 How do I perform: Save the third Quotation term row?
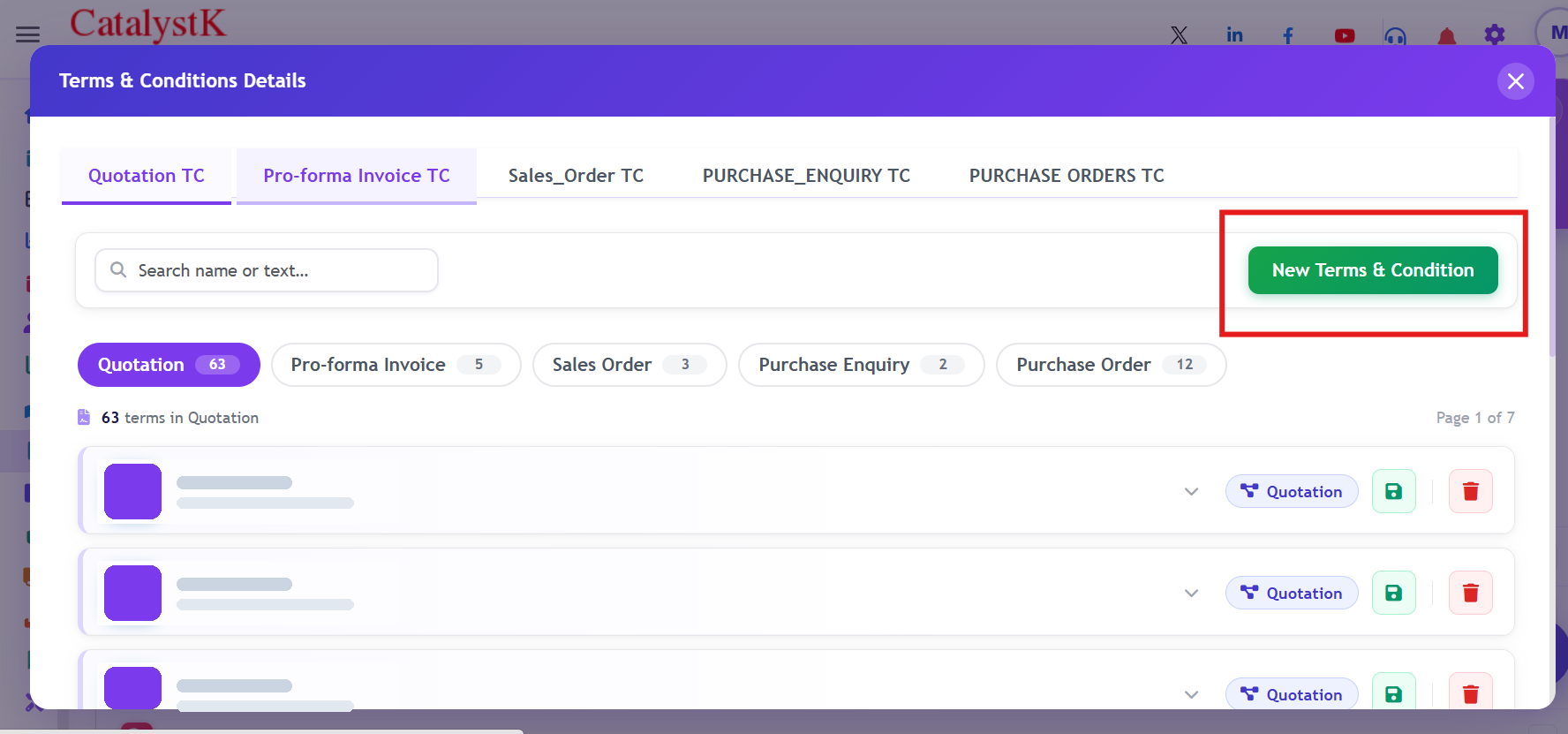click(1393, 692)
